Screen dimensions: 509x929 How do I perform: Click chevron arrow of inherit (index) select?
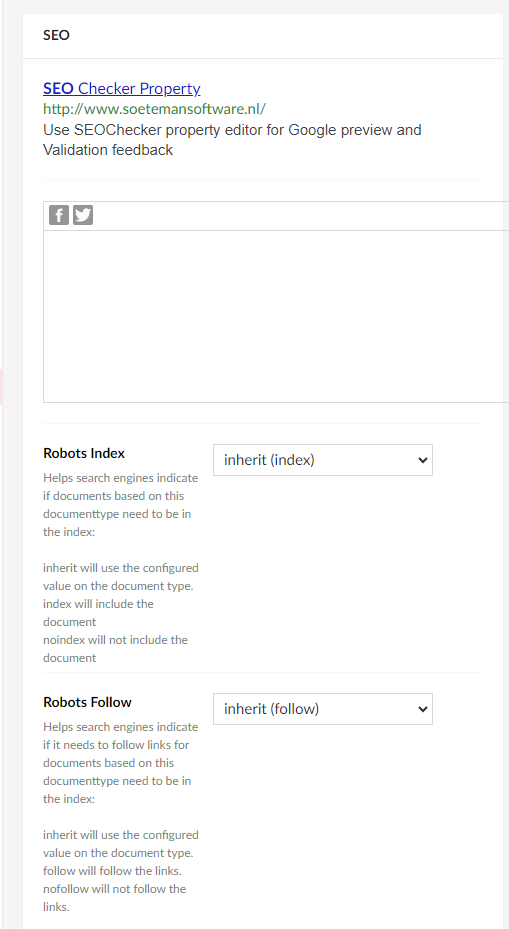pyautogui.click(x=422, y=460)
